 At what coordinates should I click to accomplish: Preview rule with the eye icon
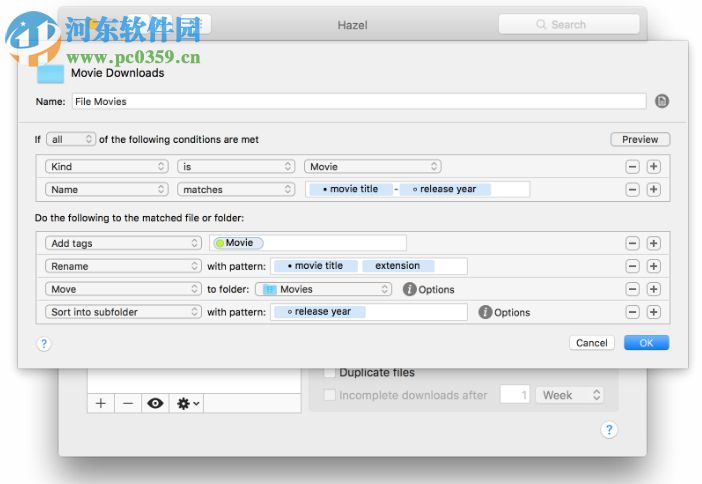[x=155, y=403]
